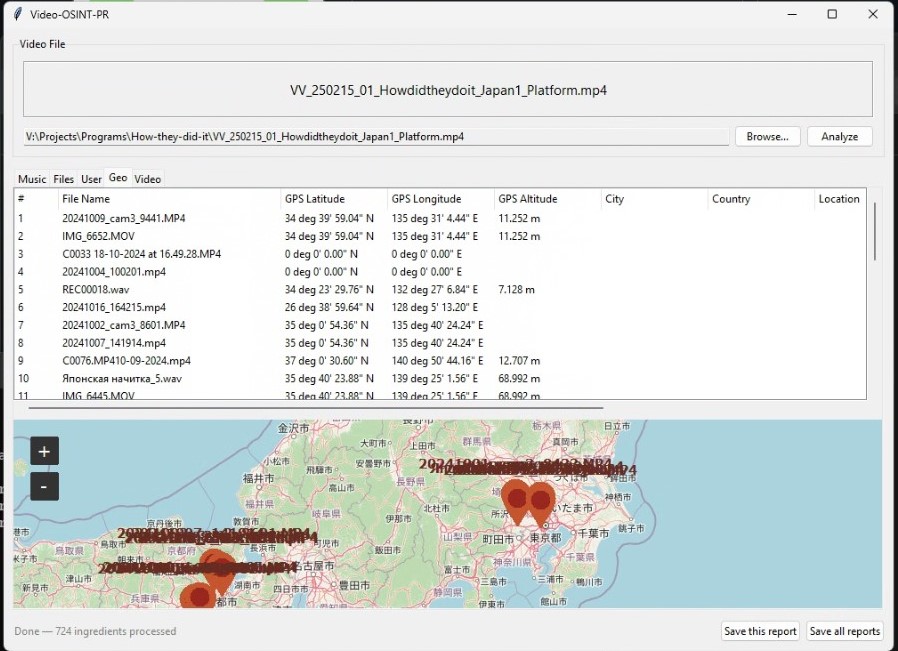The height and width of the screenshot is (651, 898).
Task: Zoom out on the map with the minus icon
Action: [43, 486]
